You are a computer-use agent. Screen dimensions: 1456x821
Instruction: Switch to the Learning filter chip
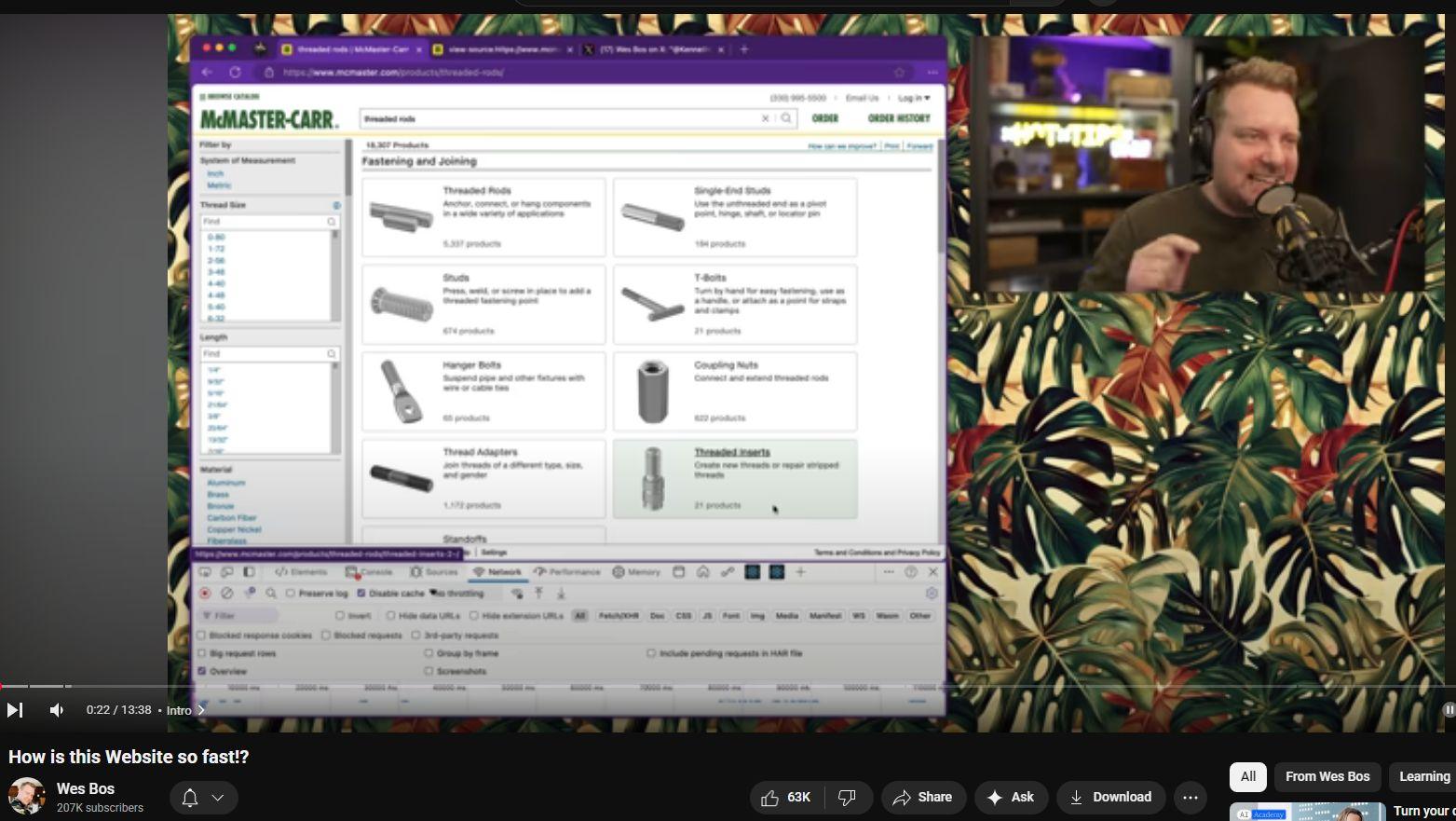tap(1422, 776)
